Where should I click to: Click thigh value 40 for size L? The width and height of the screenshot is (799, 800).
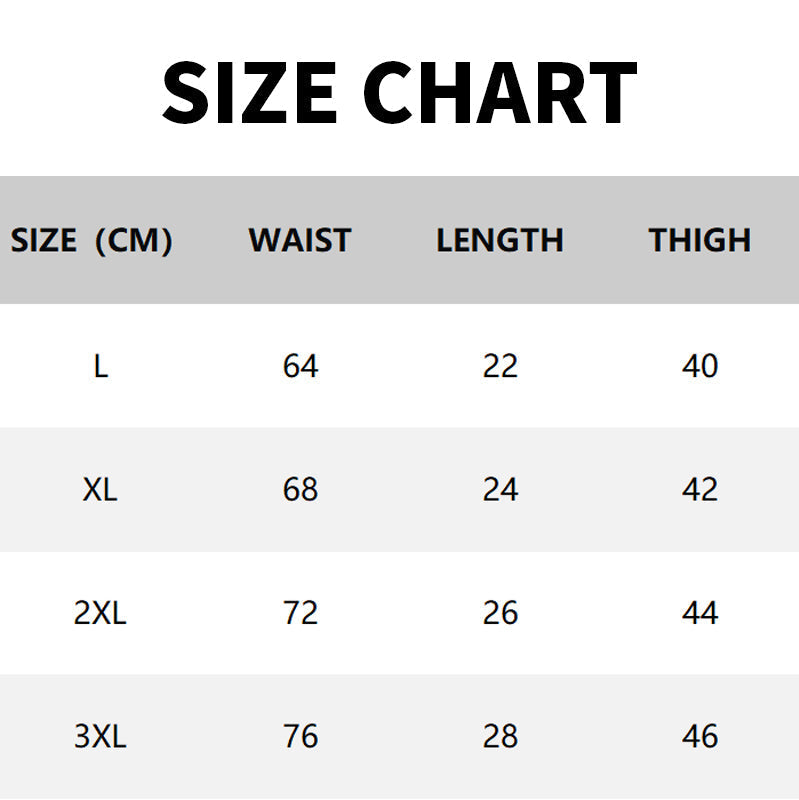point(700,366)
